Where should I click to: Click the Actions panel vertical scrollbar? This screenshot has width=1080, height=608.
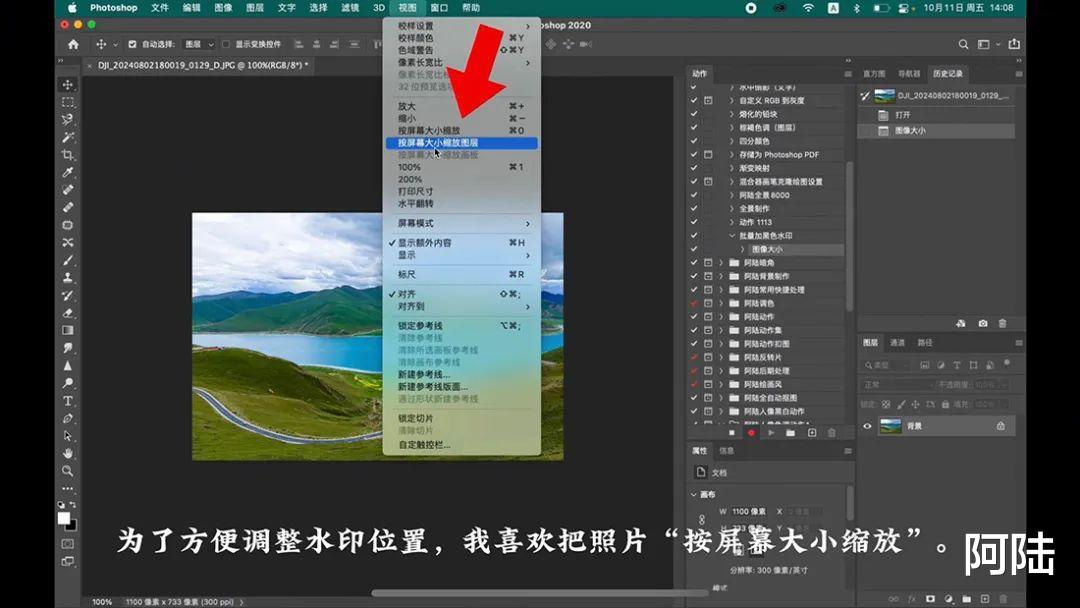pos(849,237)
